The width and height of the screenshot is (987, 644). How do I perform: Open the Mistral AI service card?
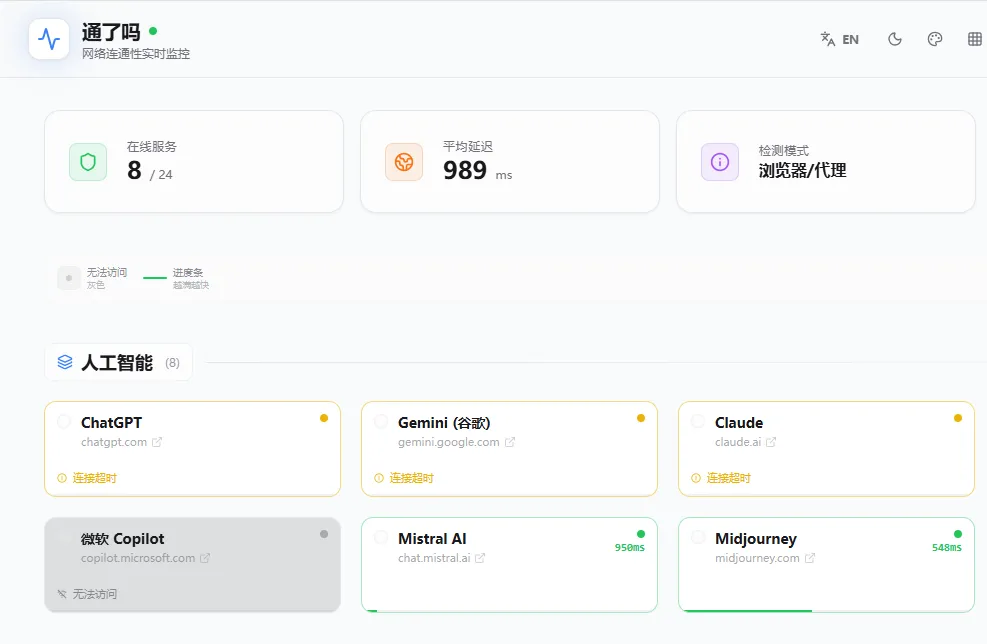point(508,564)
